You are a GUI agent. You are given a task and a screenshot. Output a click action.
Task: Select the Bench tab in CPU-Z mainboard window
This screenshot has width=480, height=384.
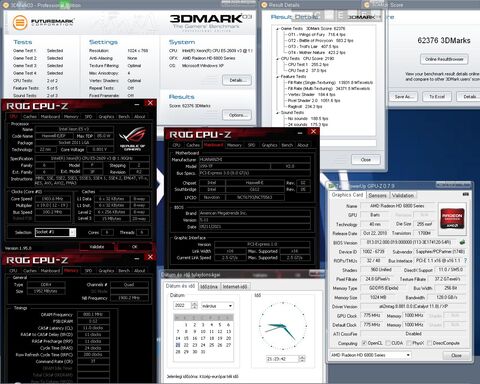[287, 145]
